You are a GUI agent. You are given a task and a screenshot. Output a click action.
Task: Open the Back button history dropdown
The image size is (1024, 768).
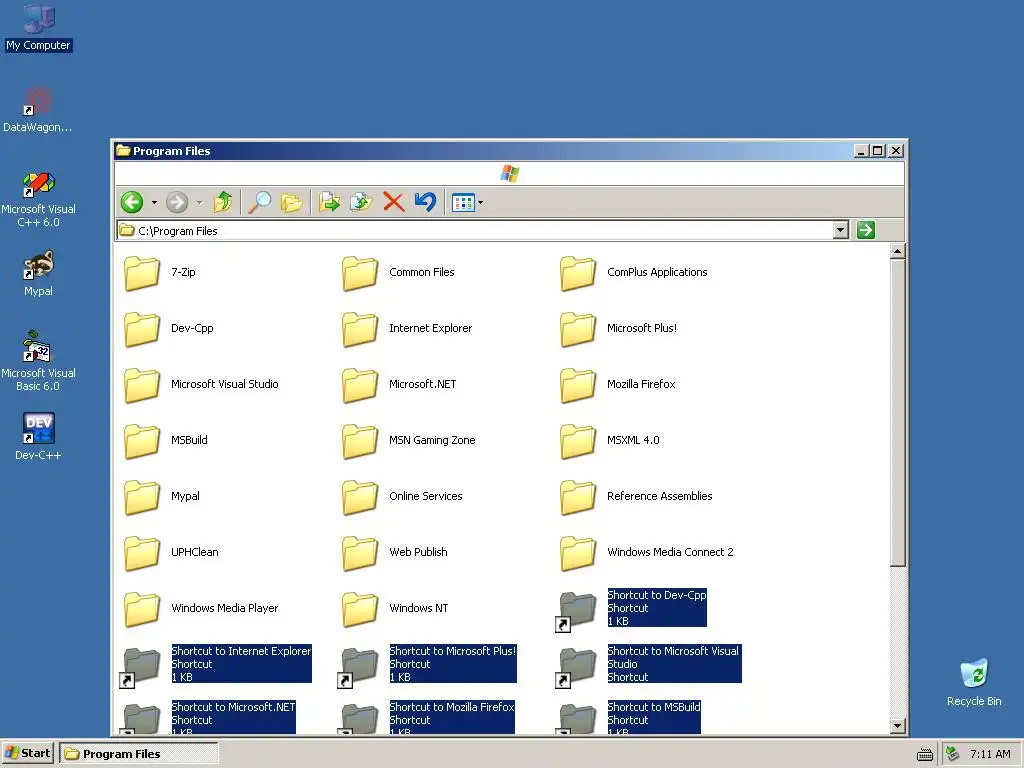coord(154,202)
